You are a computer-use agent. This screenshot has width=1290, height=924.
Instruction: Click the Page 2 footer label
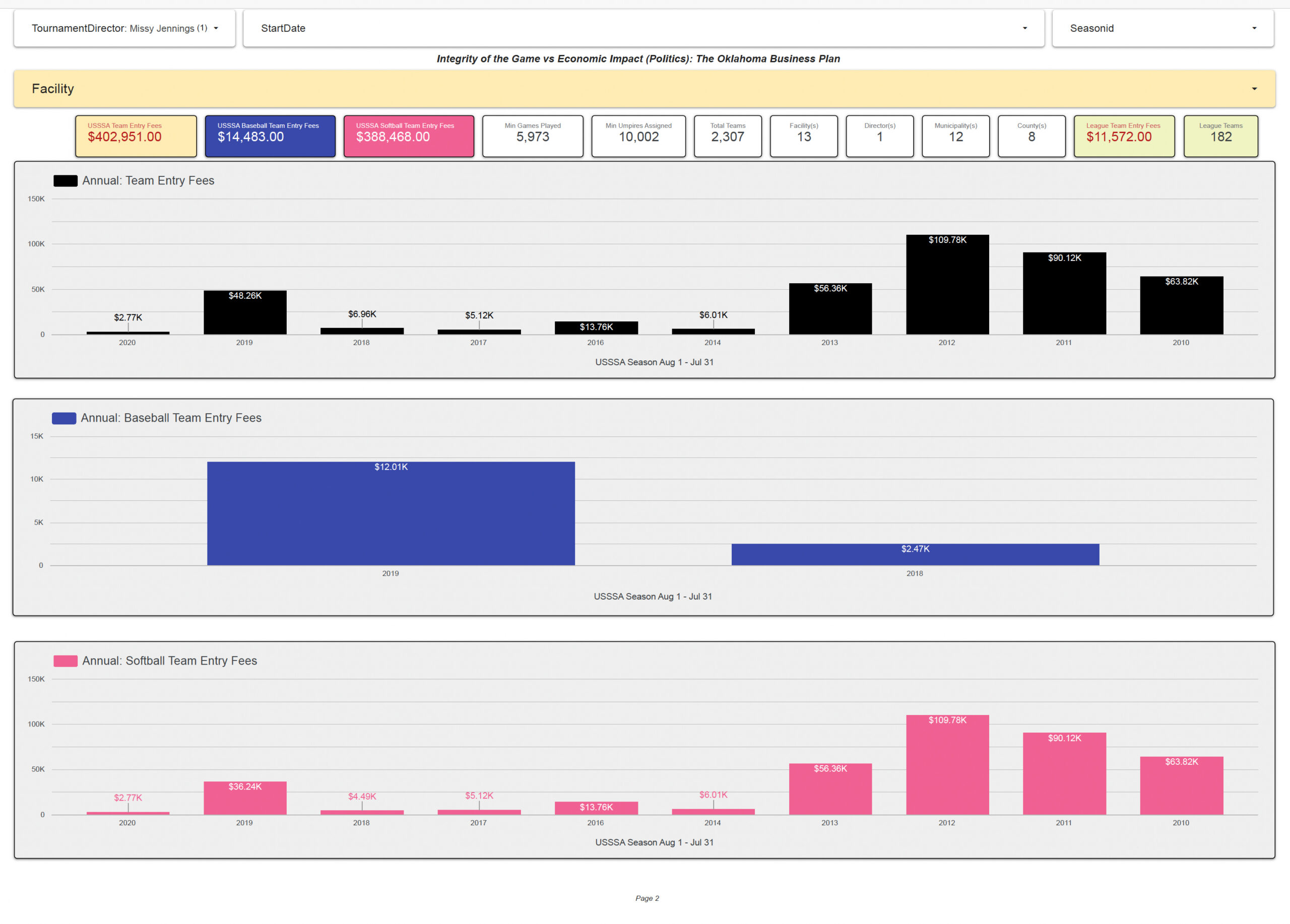647,898
